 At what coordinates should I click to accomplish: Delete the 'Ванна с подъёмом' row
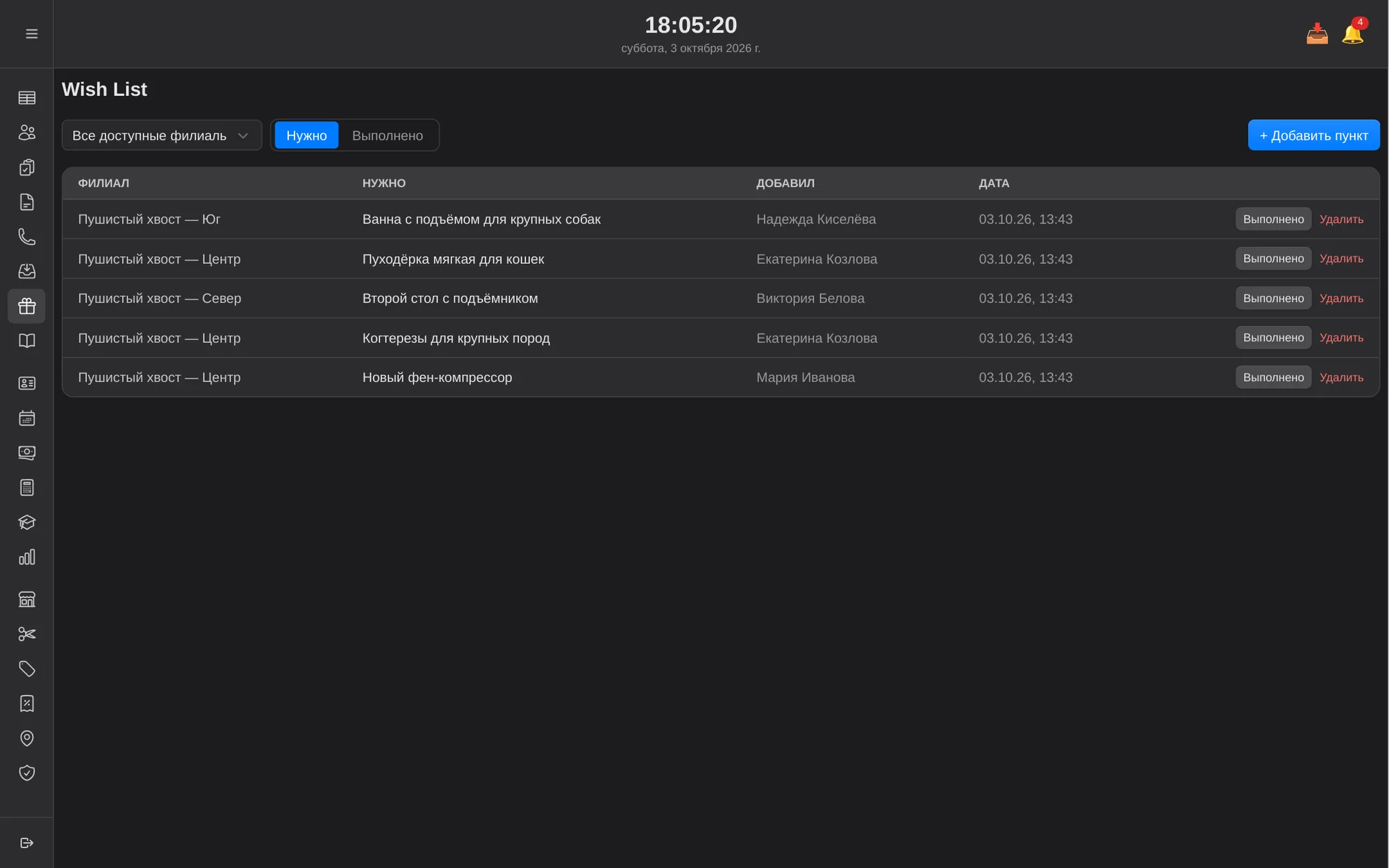1341,219
